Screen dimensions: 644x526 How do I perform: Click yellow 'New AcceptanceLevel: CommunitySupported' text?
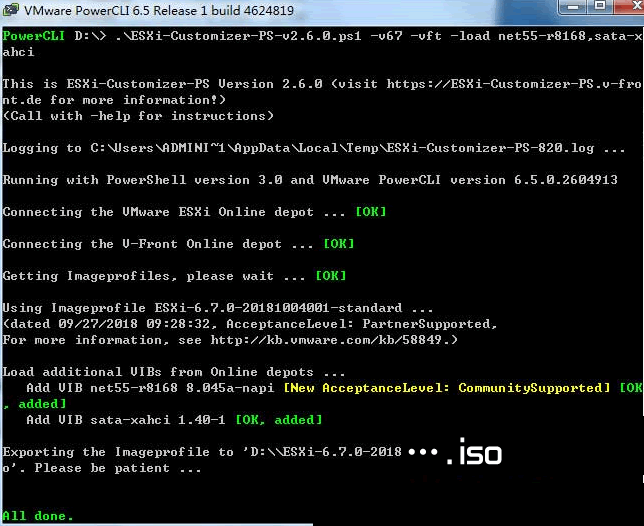447,388
